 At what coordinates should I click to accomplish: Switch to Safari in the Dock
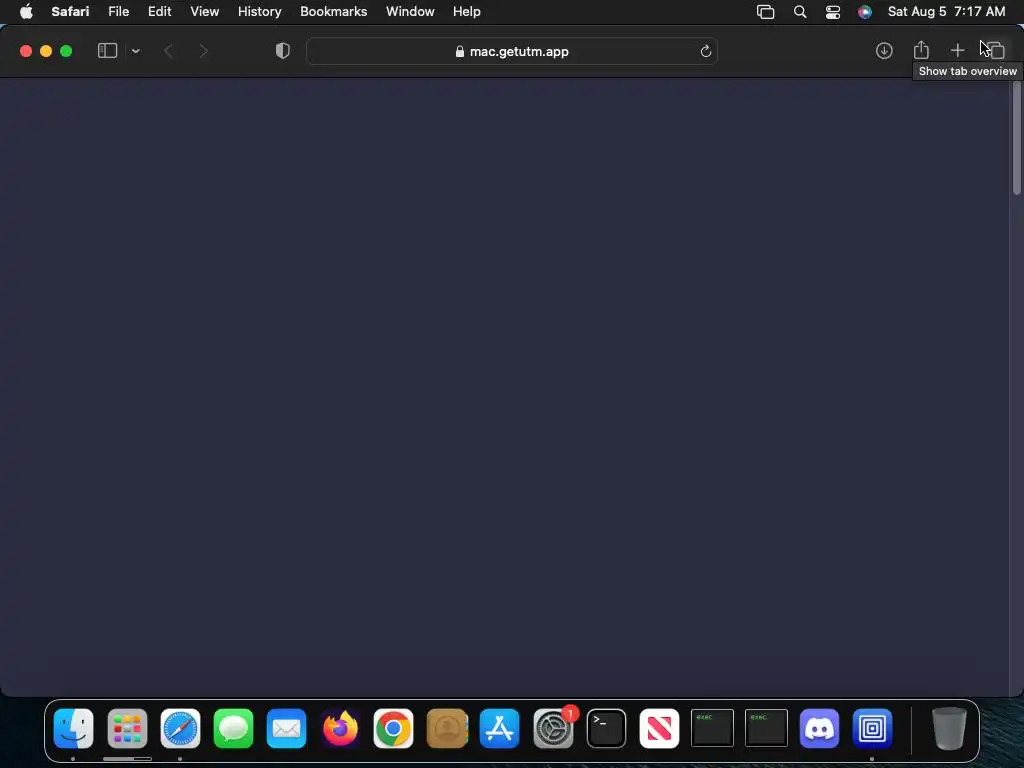[180, 728]
